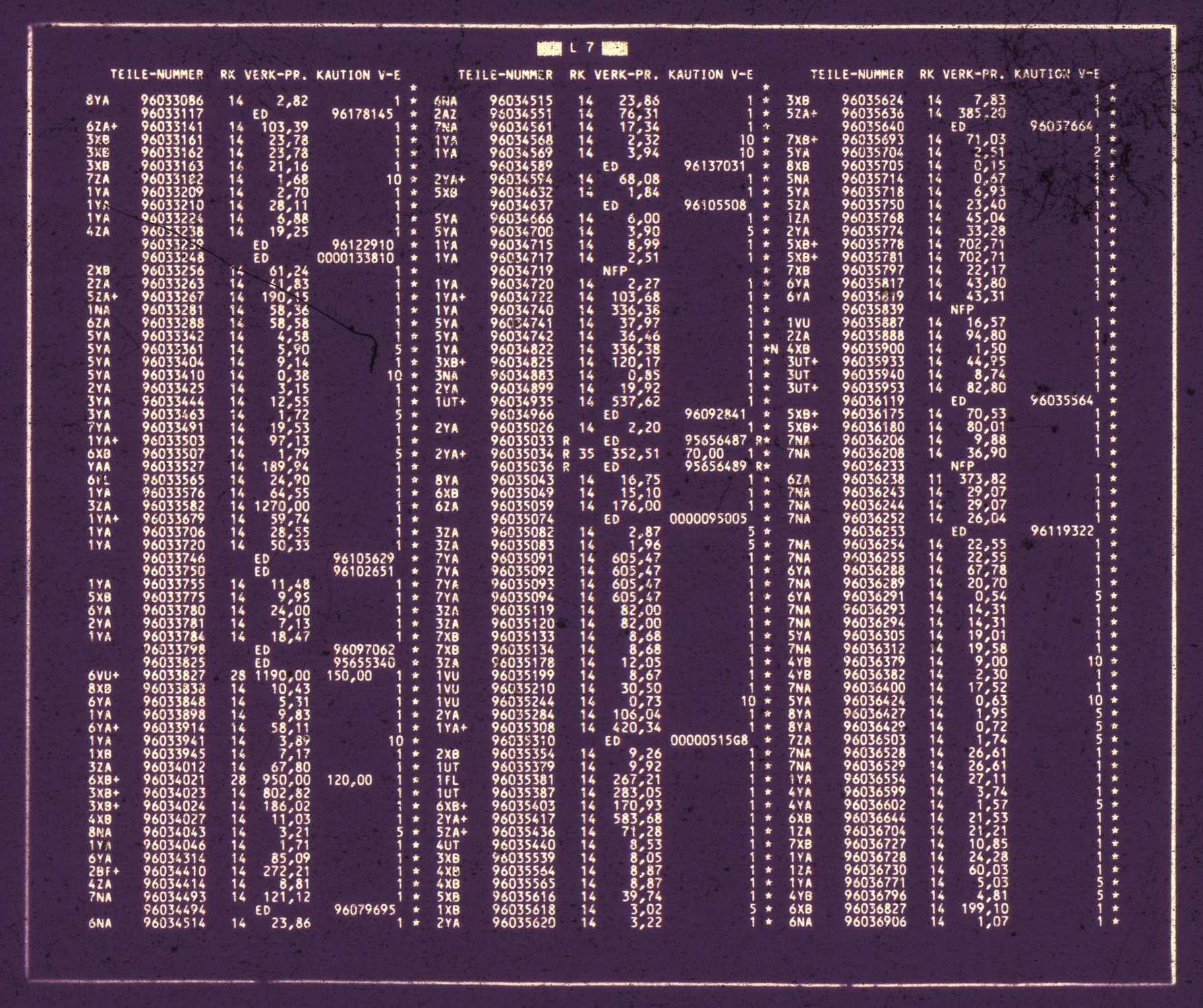1203x1008 pixels.
Task: Click Kaution value 120,00
Action: (349, 780)
